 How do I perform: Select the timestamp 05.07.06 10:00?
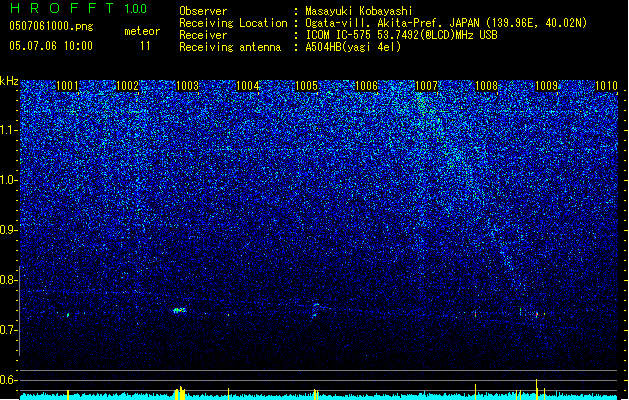51,45
